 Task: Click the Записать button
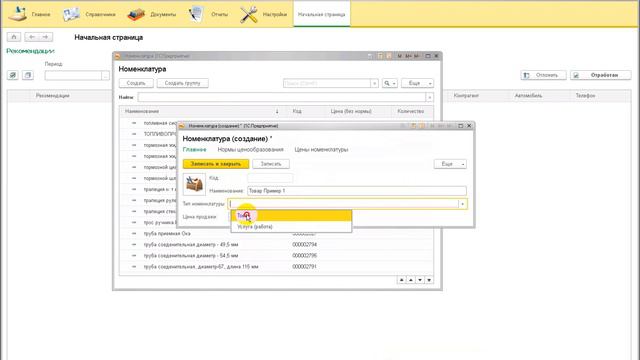coord(271,164)
